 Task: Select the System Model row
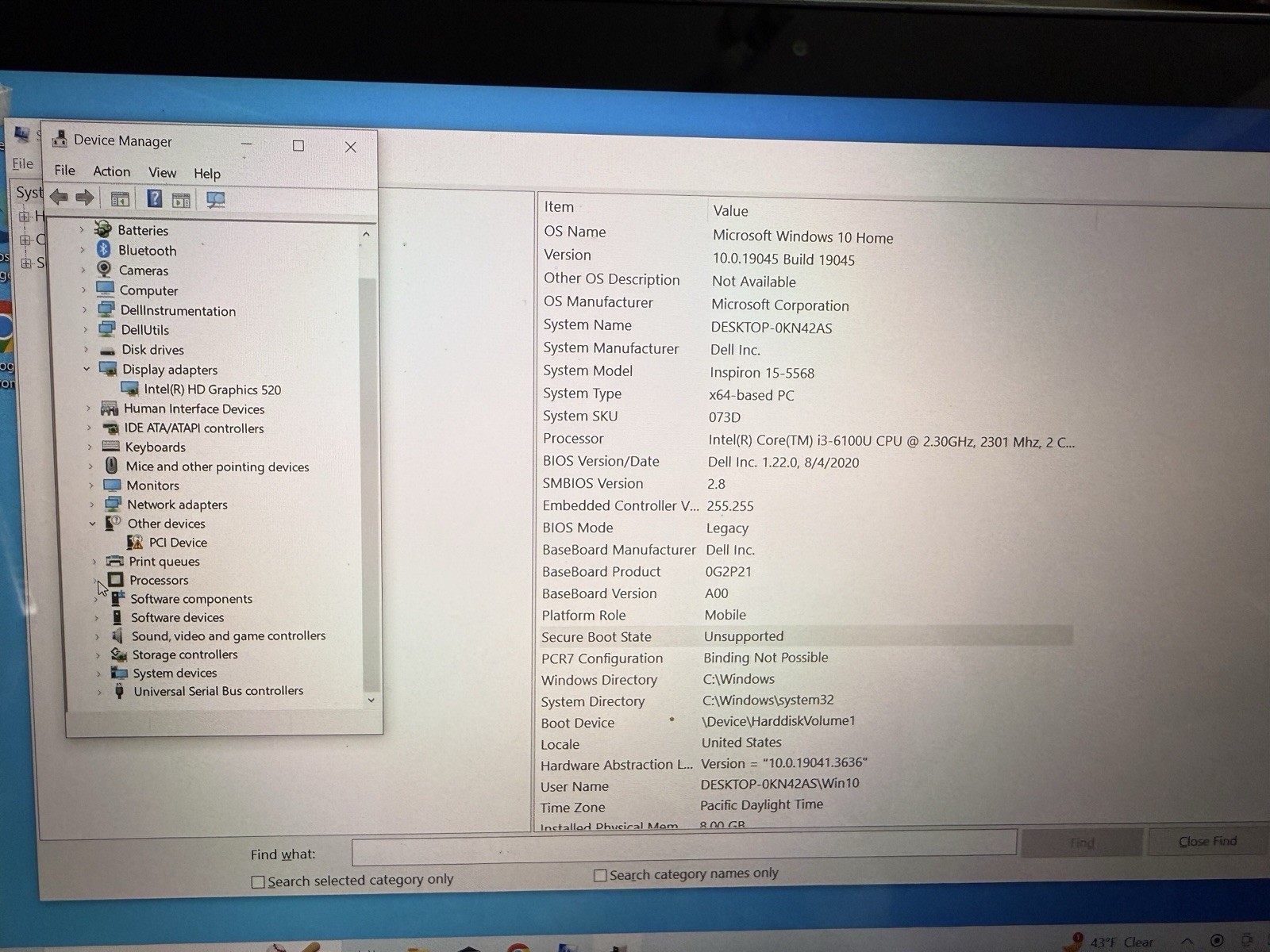coord(808,371)
